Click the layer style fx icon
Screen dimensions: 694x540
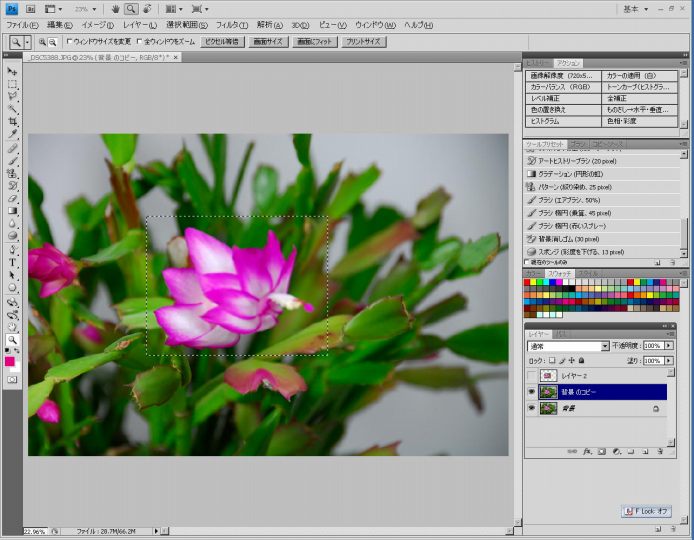tap(586, 452)
